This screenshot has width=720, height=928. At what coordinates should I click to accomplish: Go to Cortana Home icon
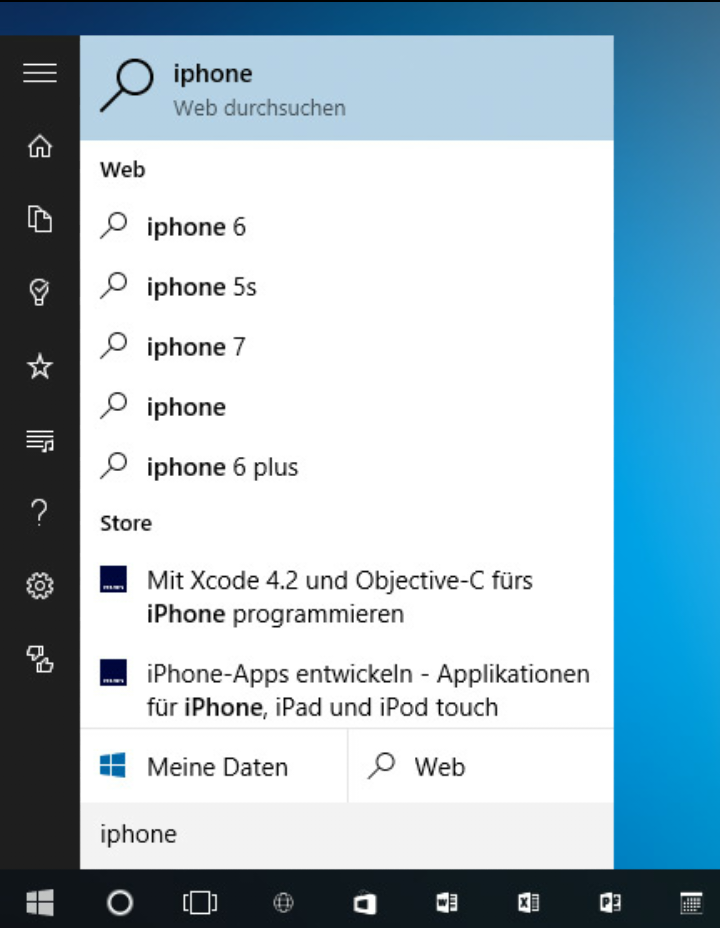click(40, 146)
